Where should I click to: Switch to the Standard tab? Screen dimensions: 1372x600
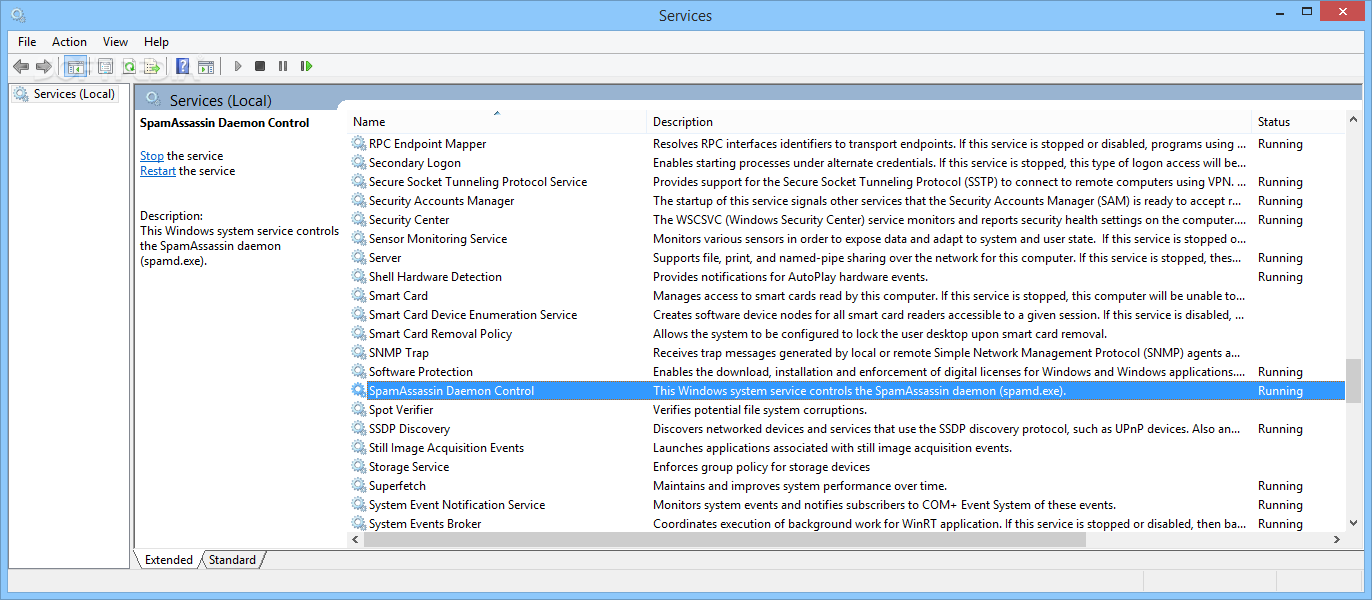click(232, 560)
